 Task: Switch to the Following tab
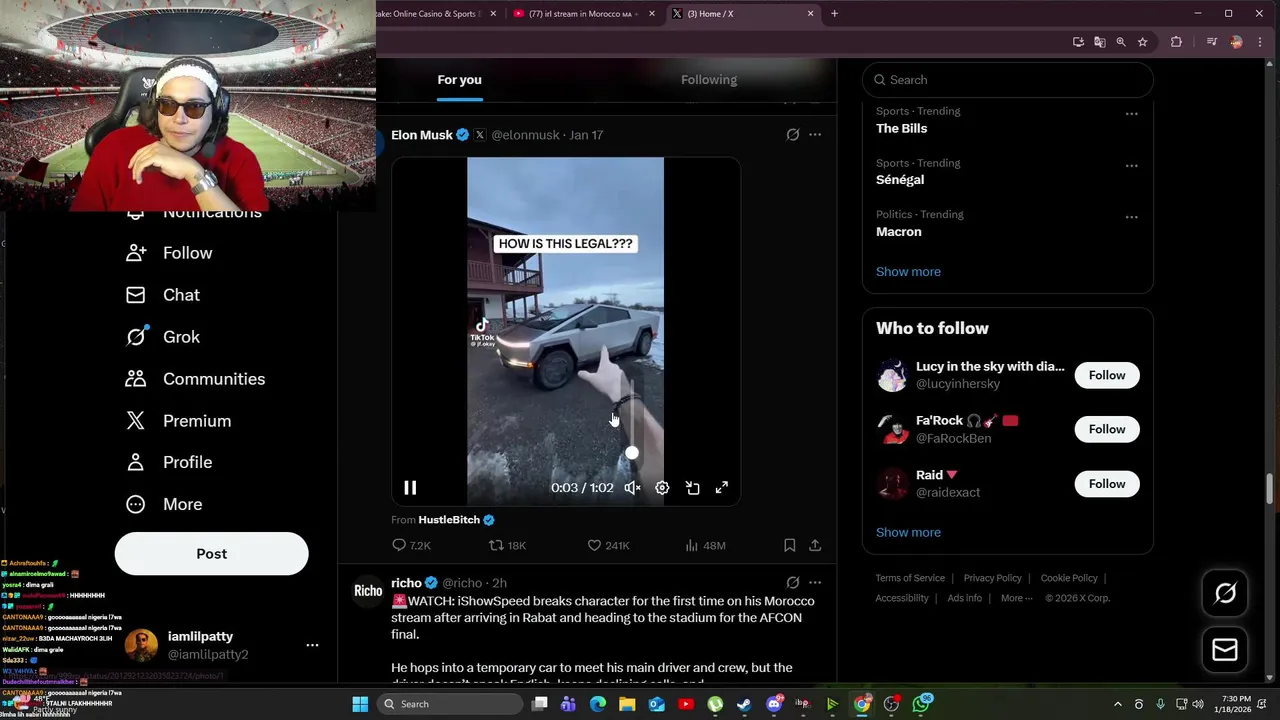click(709, 80)
